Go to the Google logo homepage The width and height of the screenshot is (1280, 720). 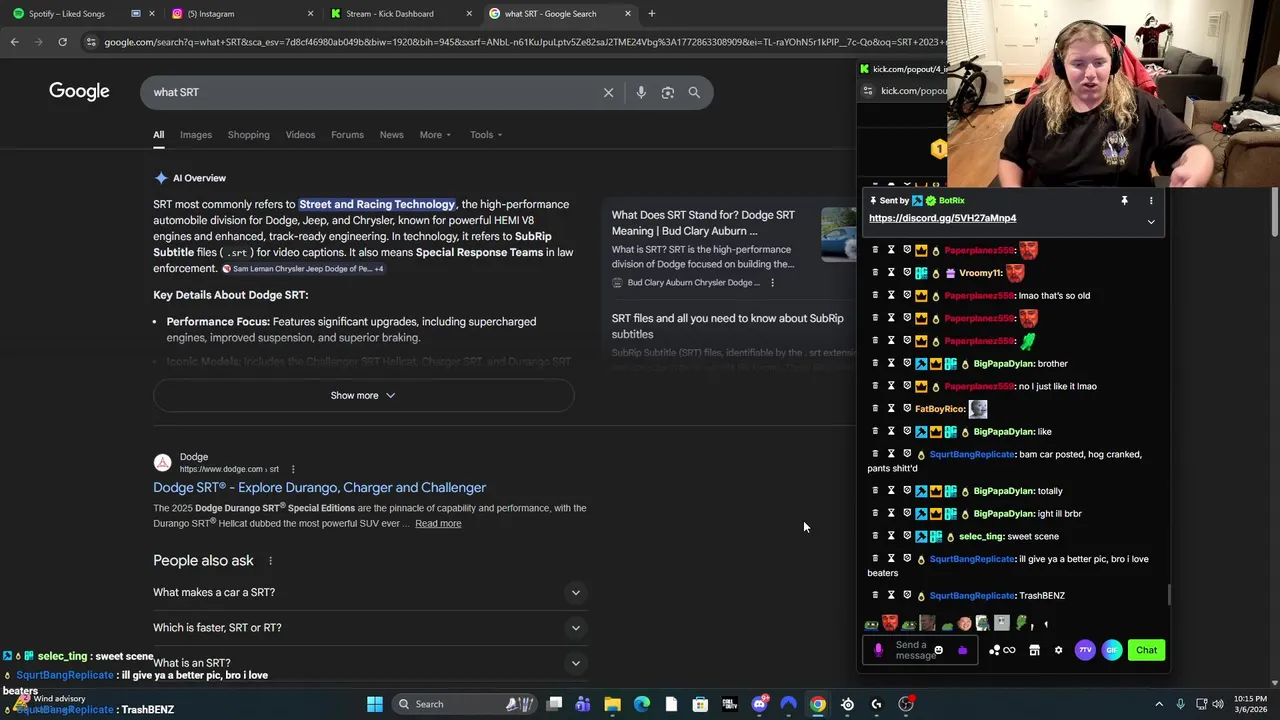tap(79, 92)
